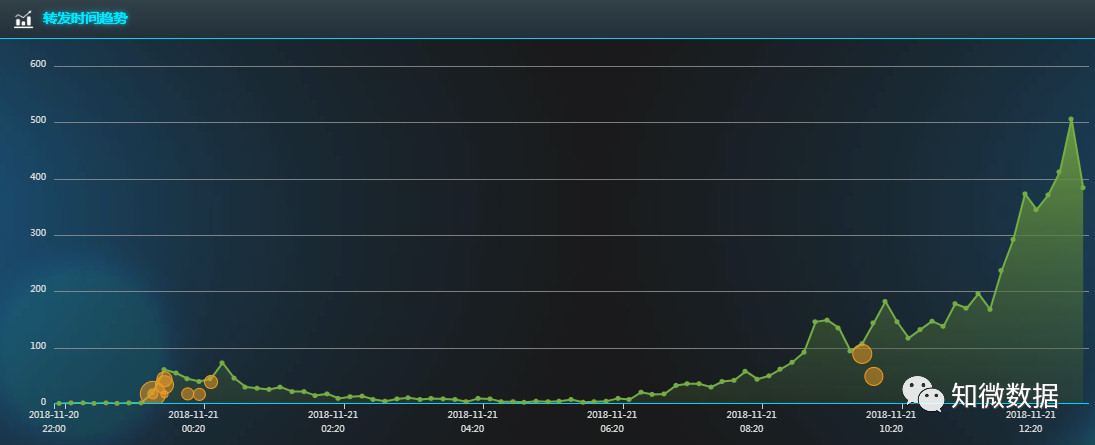
Task: Select the highest data point near 500
Action: (x=1071, y=119)
